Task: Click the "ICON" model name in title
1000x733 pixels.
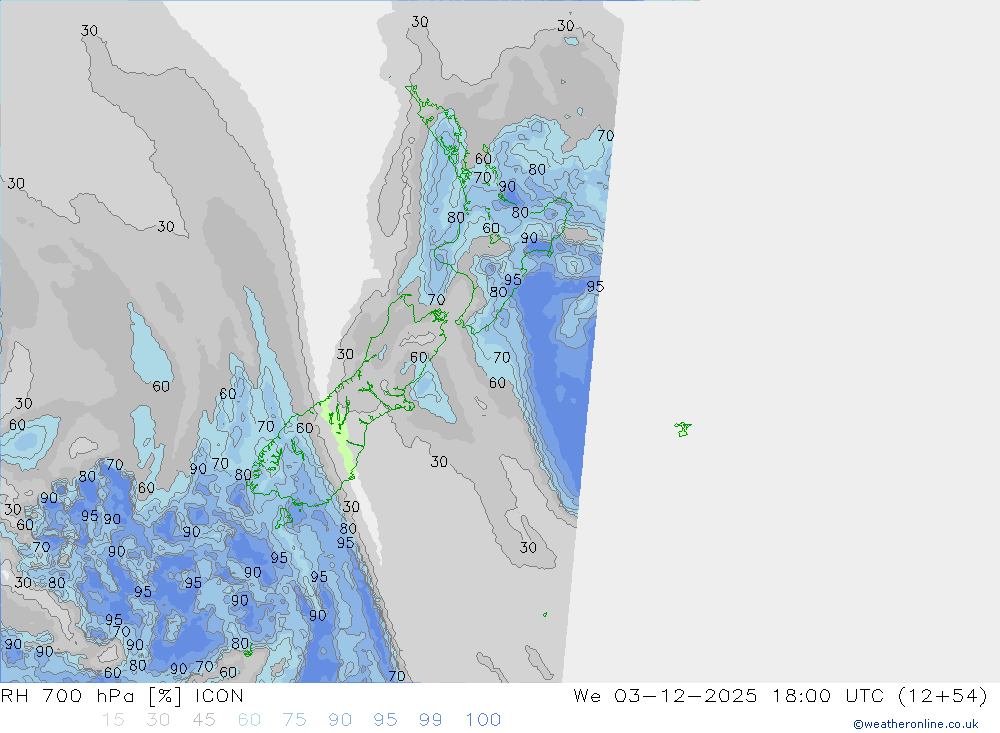Action: tap(219, 696)
